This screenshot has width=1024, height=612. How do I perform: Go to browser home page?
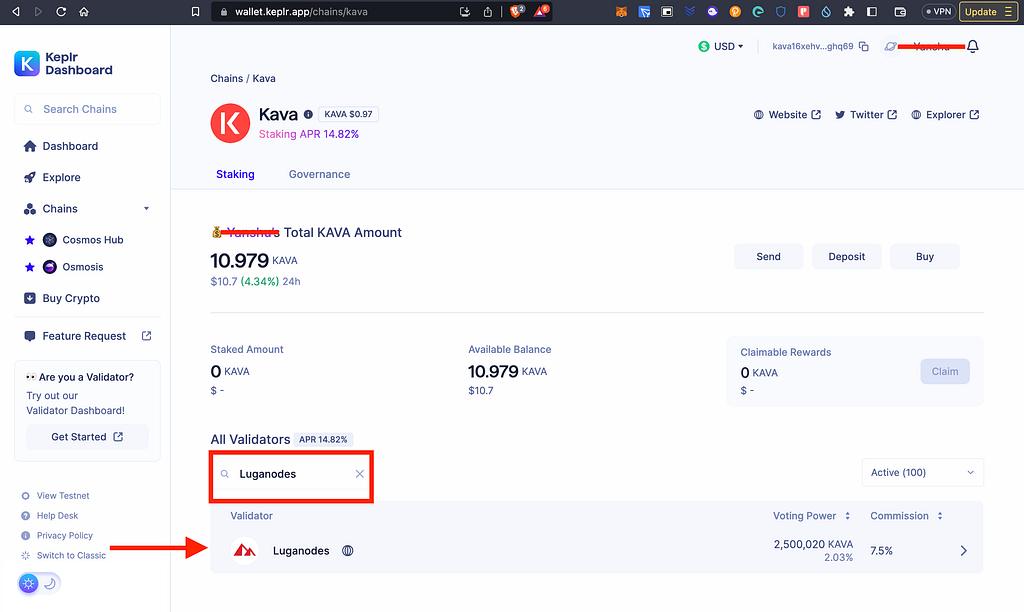[x=84, y=12]
